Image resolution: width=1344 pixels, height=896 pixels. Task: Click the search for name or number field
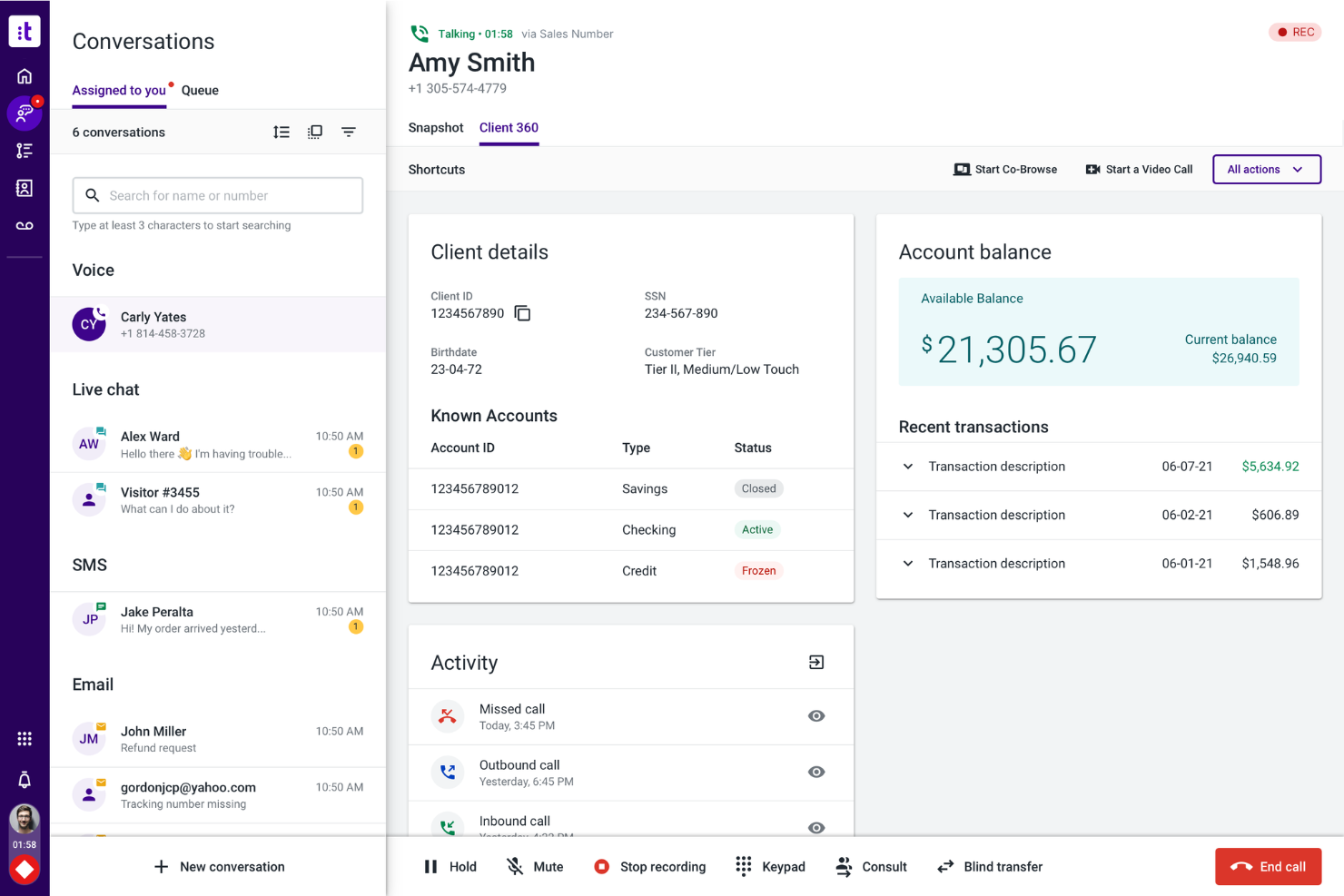point(218,195)
